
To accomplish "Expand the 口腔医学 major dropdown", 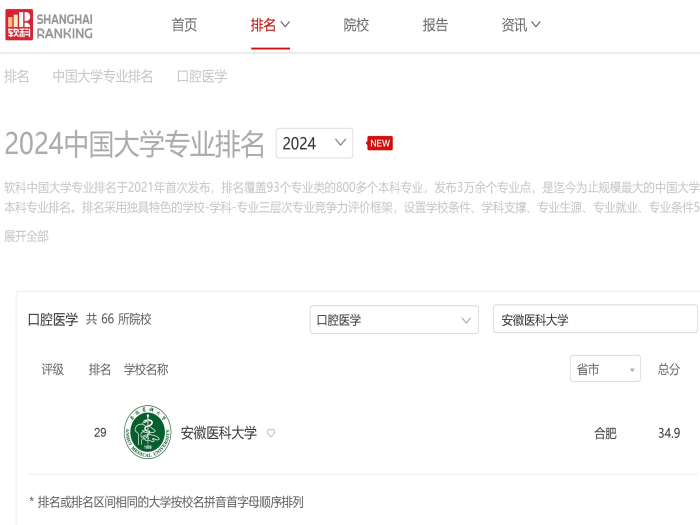I will coord(394,320).
